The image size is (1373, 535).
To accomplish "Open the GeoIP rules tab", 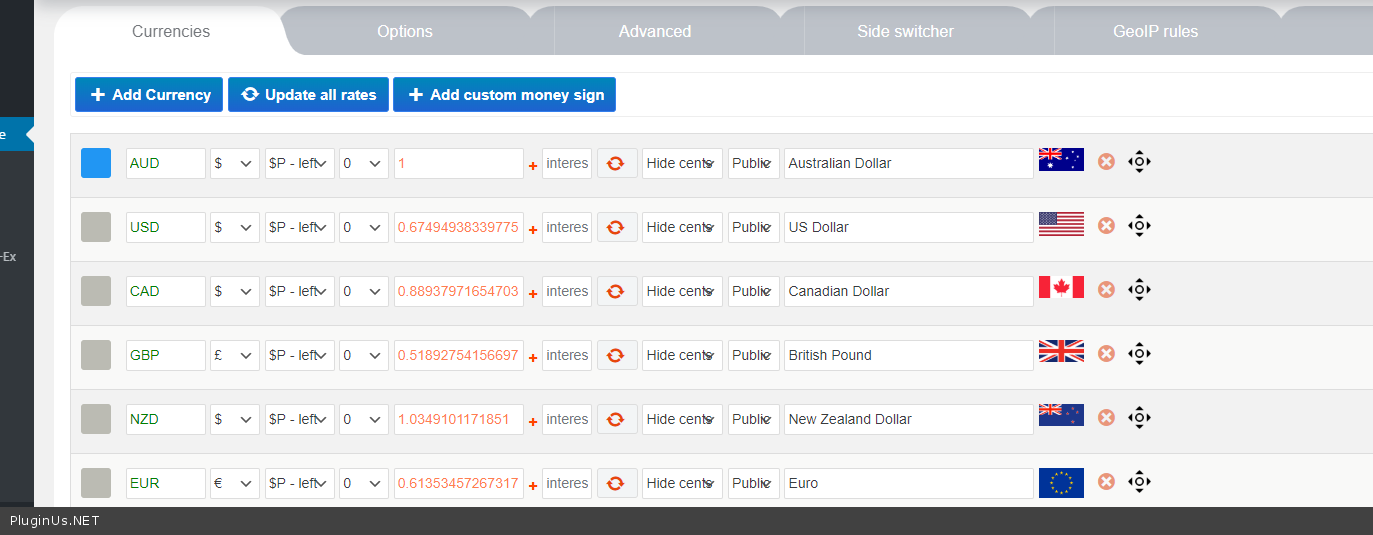I will point(1155,31).
